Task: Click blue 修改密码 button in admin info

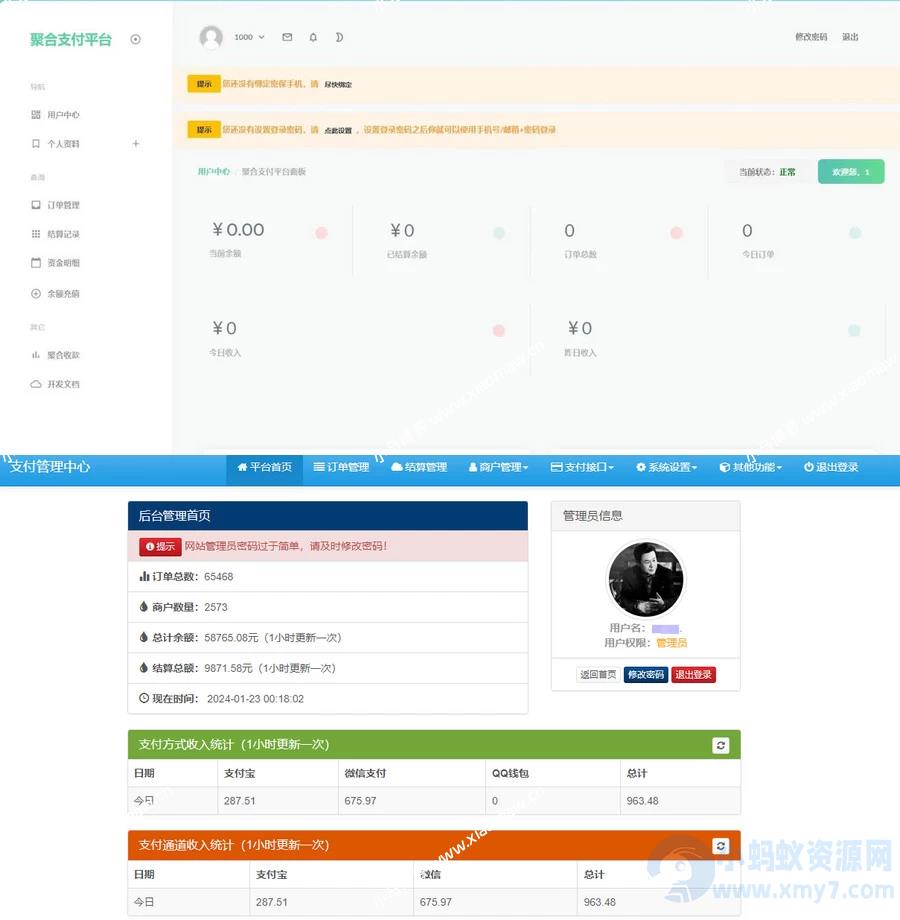Action: (x=645, y=675)
